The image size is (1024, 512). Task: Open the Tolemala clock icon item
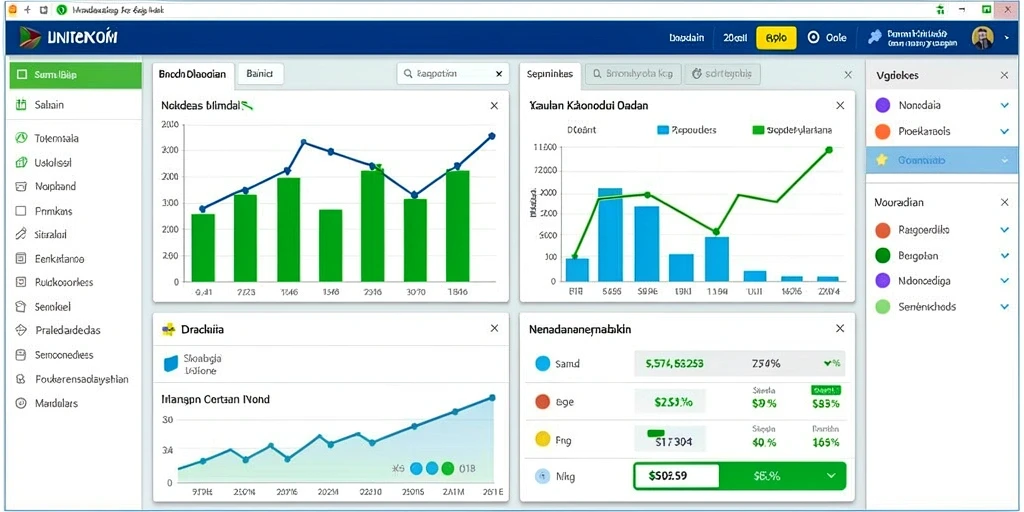coord(21,138)
